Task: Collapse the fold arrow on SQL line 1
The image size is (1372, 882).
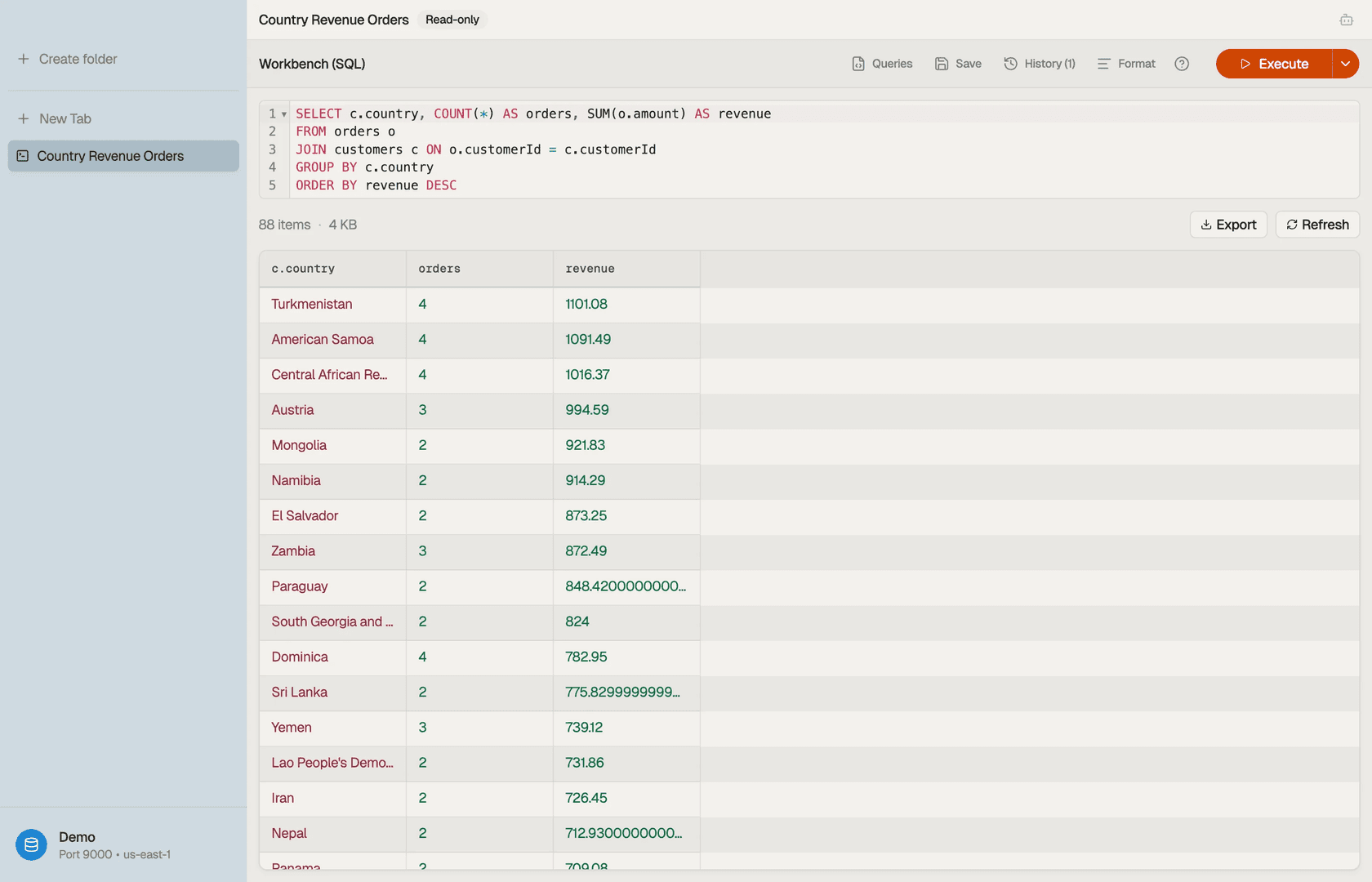Action: point(283,114)
